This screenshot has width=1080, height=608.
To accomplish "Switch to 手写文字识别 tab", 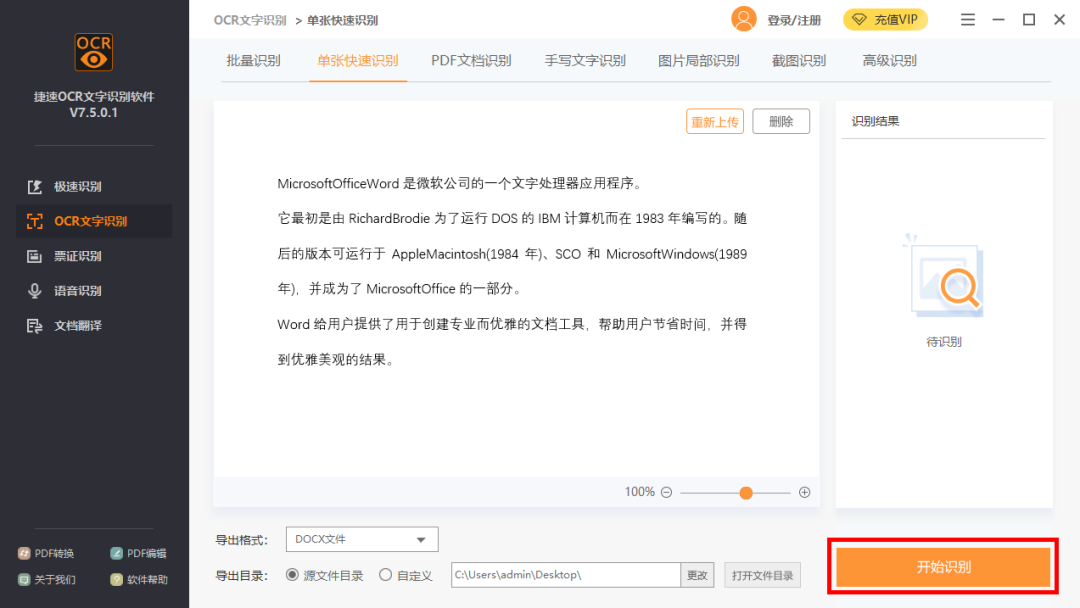I will 585,61.
